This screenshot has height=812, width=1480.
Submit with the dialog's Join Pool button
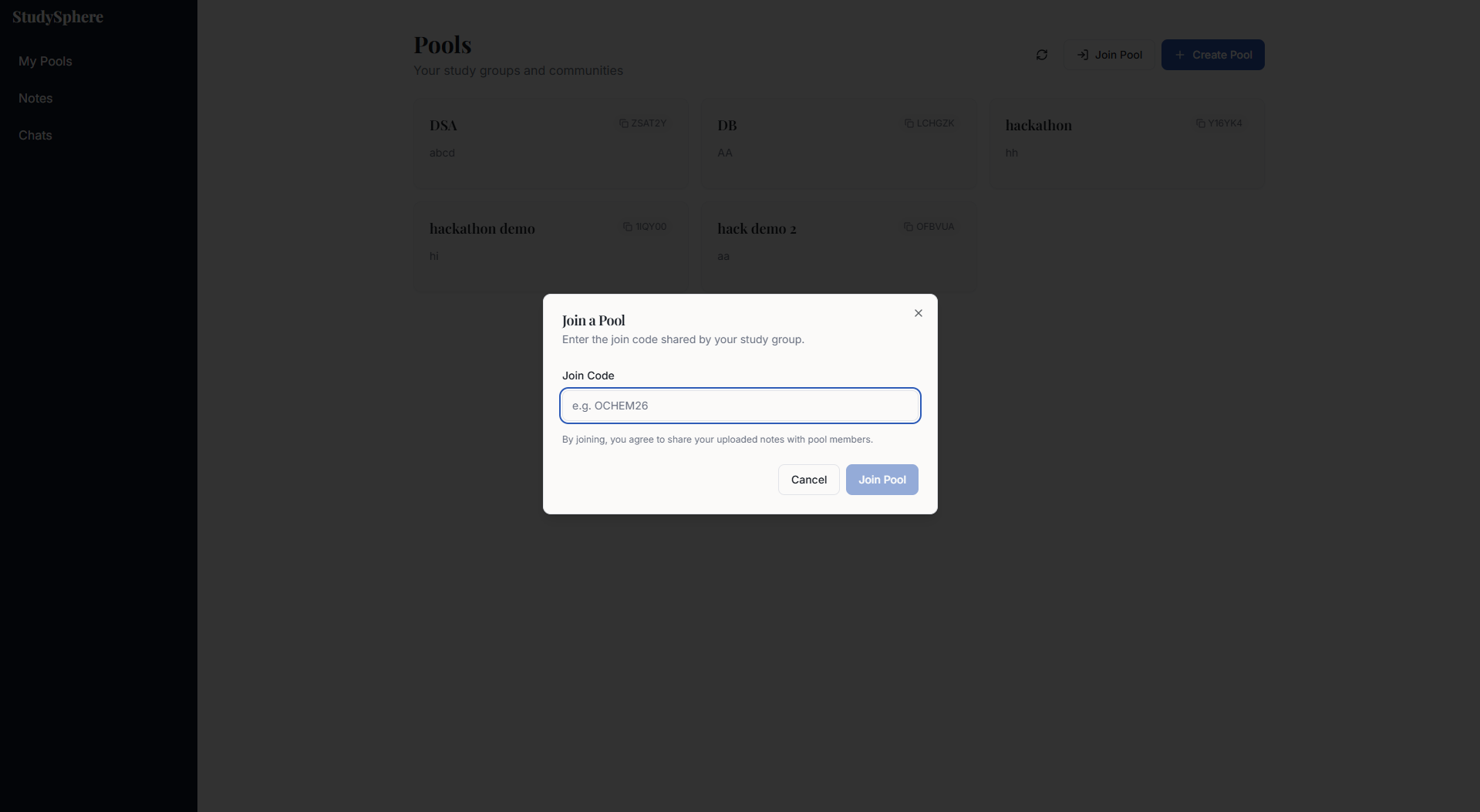click(x=882, y=480)
